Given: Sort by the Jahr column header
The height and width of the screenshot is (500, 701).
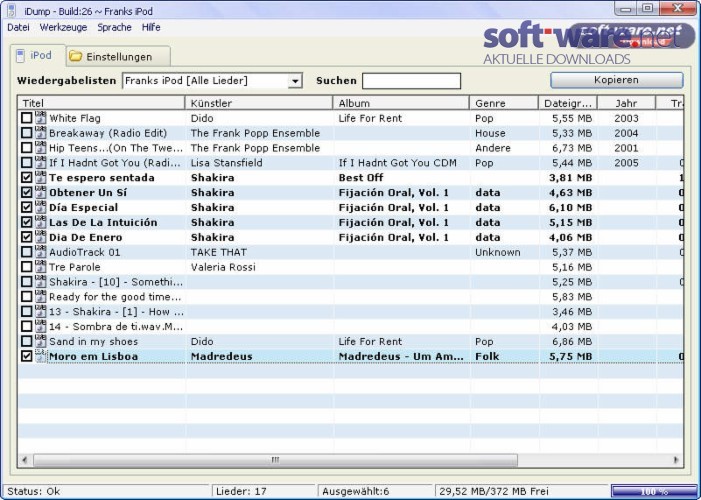Looking at the screenshot, I should tap(626, 103).
